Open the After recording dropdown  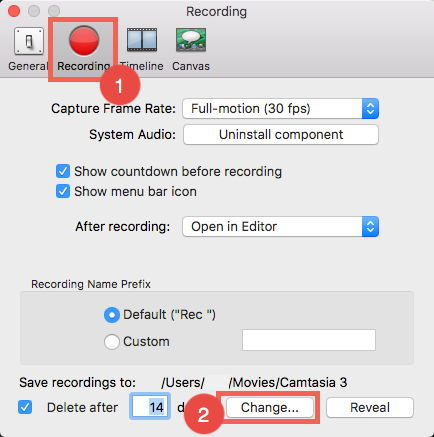point(281,227)
